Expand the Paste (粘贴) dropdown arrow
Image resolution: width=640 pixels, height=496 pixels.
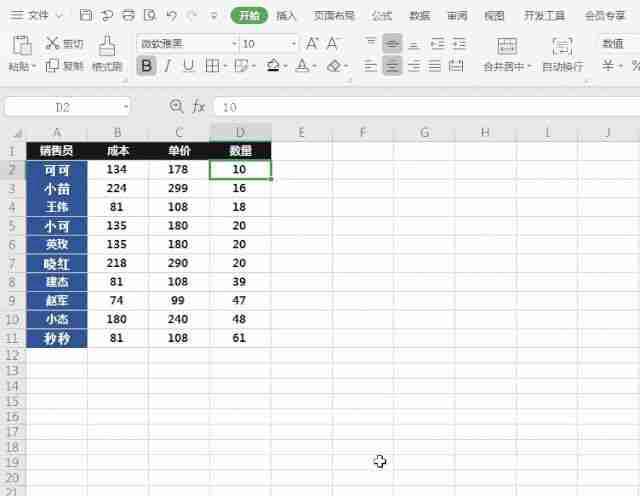coord(34,66)
